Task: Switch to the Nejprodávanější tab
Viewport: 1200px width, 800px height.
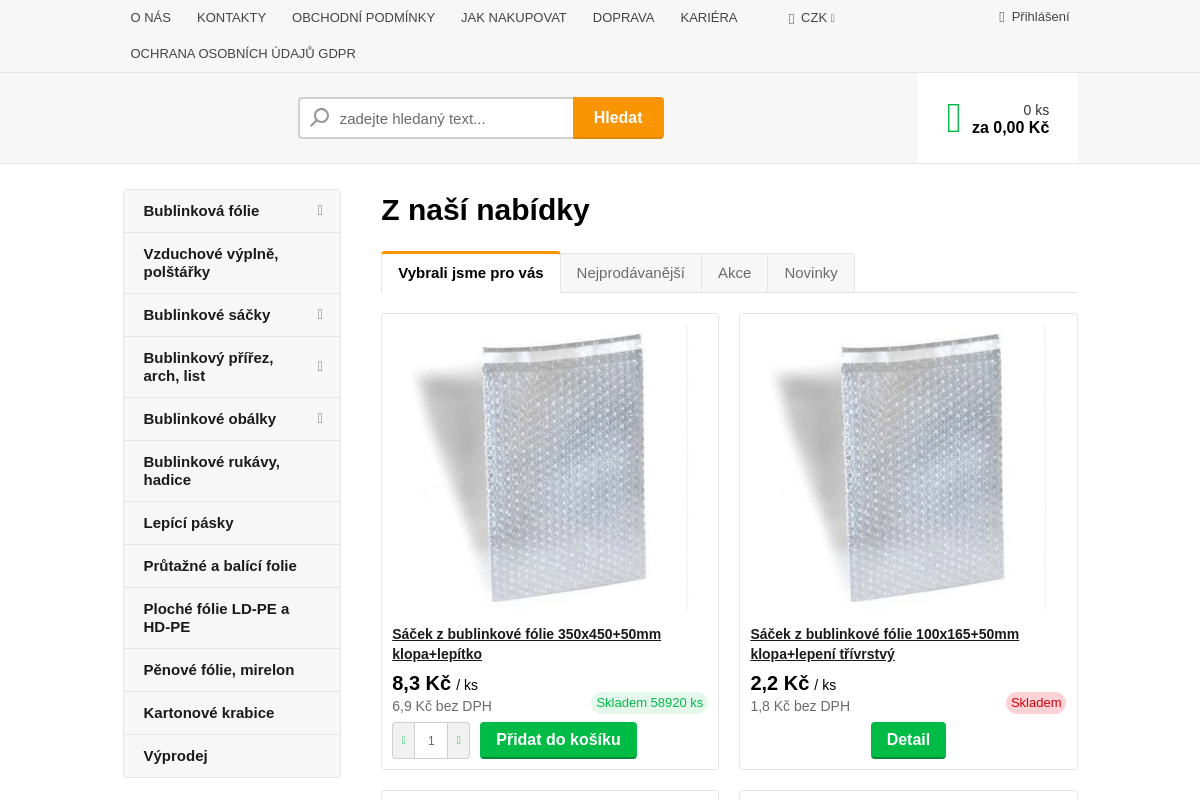Action: pos(631,272)
